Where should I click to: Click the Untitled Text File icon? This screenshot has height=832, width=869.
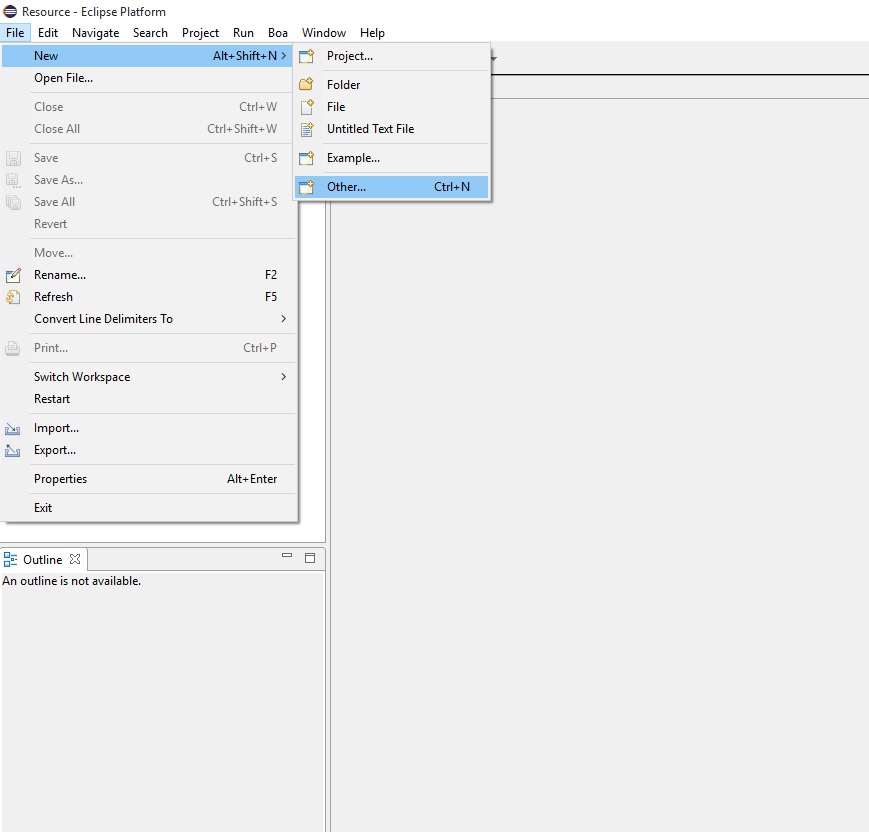[x=307, y=129]
